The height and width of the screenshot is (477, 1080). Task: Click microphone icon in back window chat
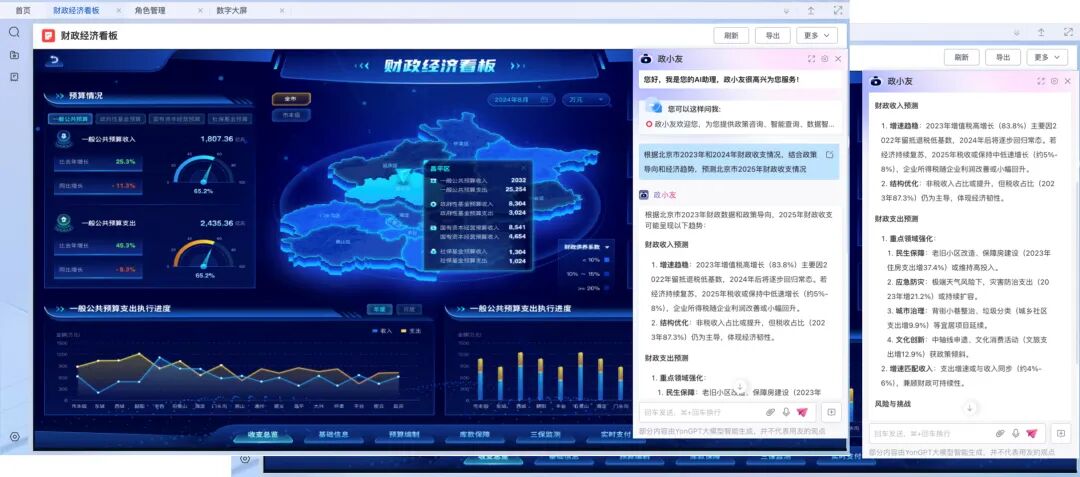[1015, 434]
